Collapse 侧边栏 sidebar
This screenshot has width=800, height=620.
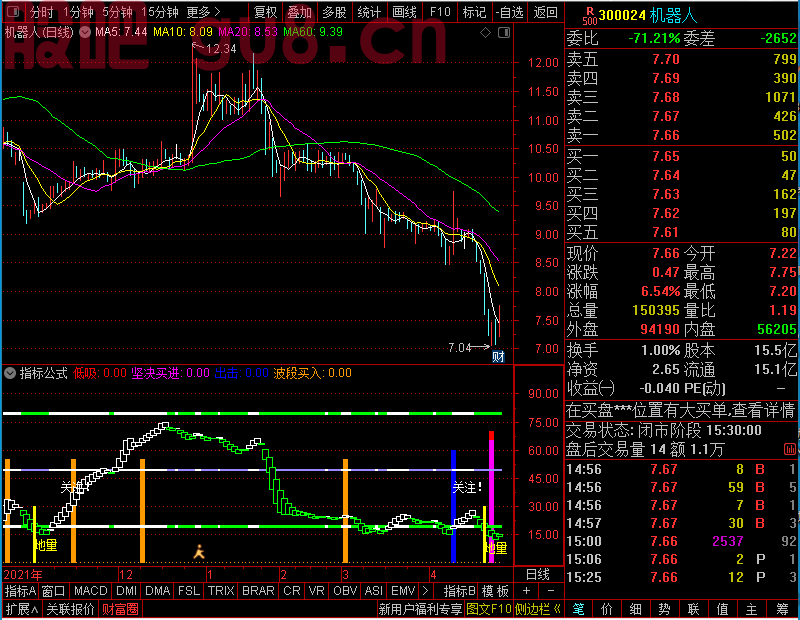click(537, 609)
